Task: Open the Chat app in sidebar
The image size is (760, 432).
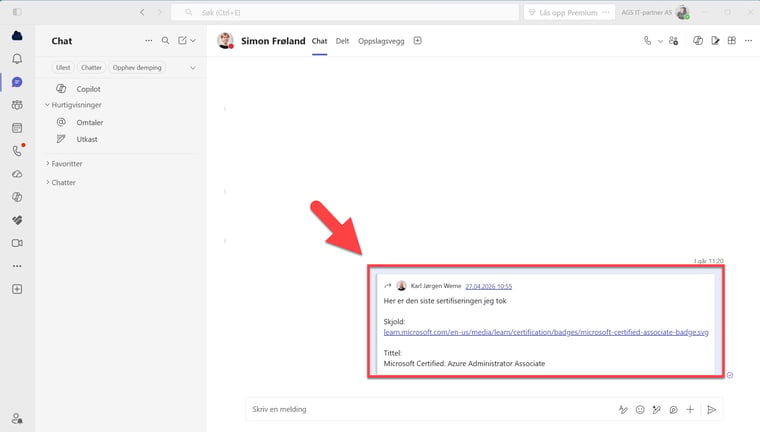Action: click(17, 82)
